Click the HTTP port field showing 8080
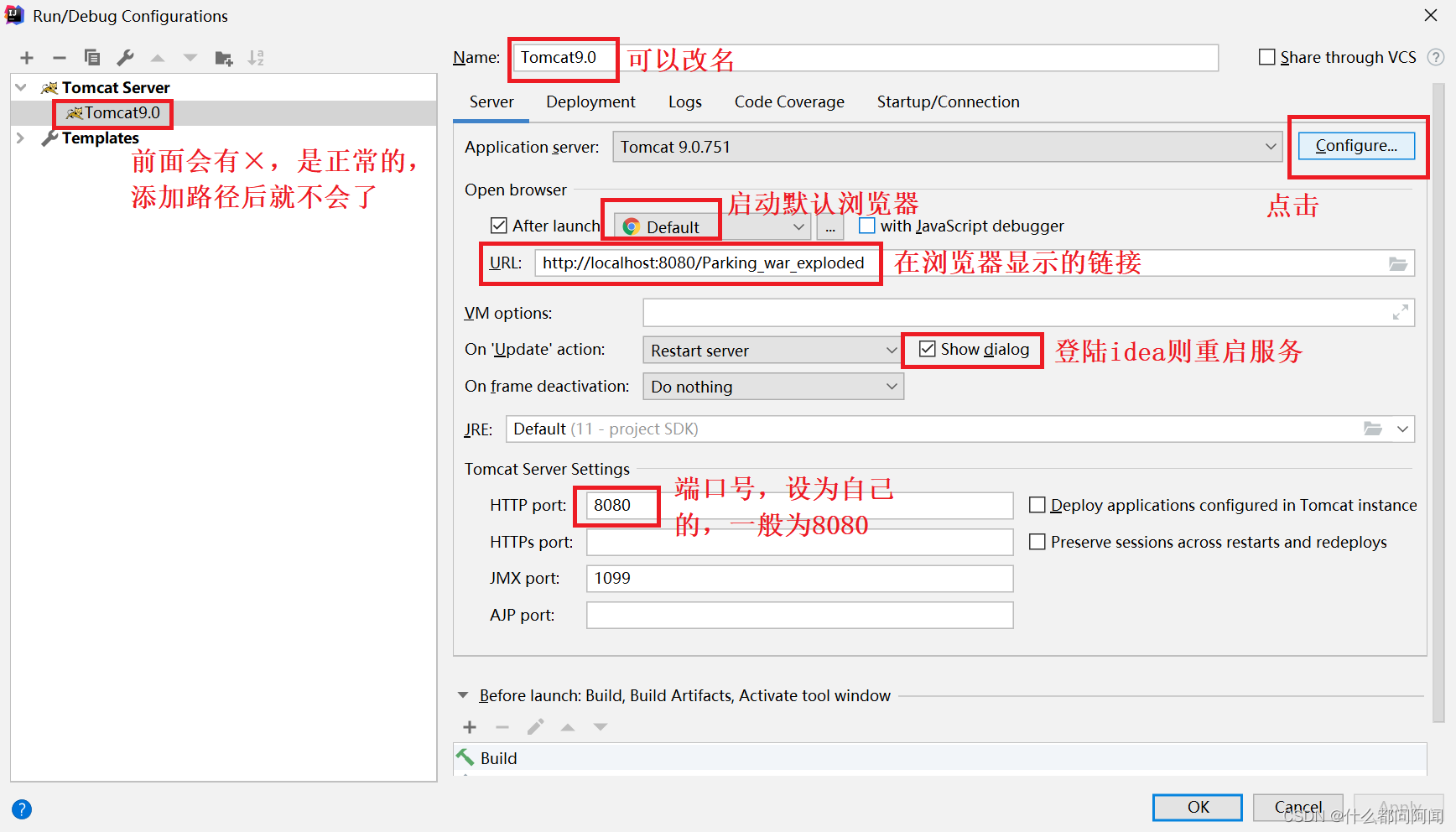This screenshot has height=832, width=1456. point(799,506)
